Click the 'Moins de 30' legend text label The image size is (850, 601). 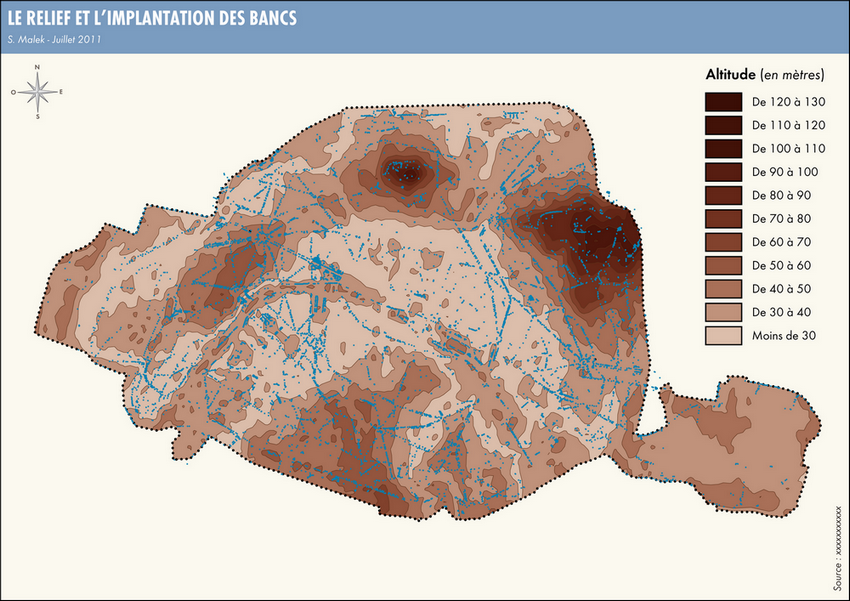point(784,336)
